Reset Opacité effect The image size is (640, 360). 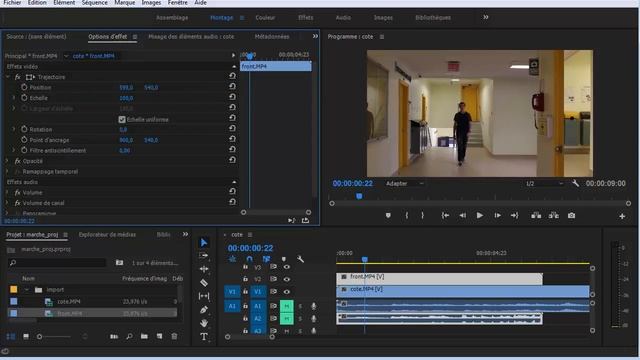[232, 160]
